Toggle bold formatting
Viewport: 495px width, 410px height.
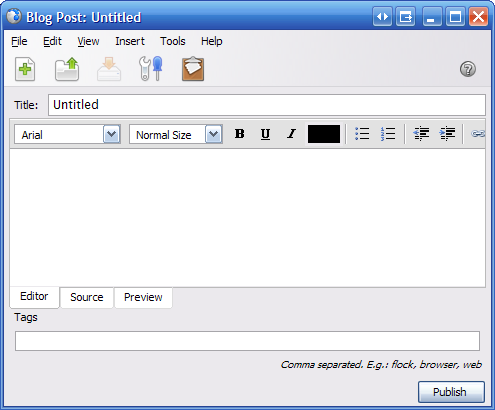pyautogui.click(x=239, y=134)
